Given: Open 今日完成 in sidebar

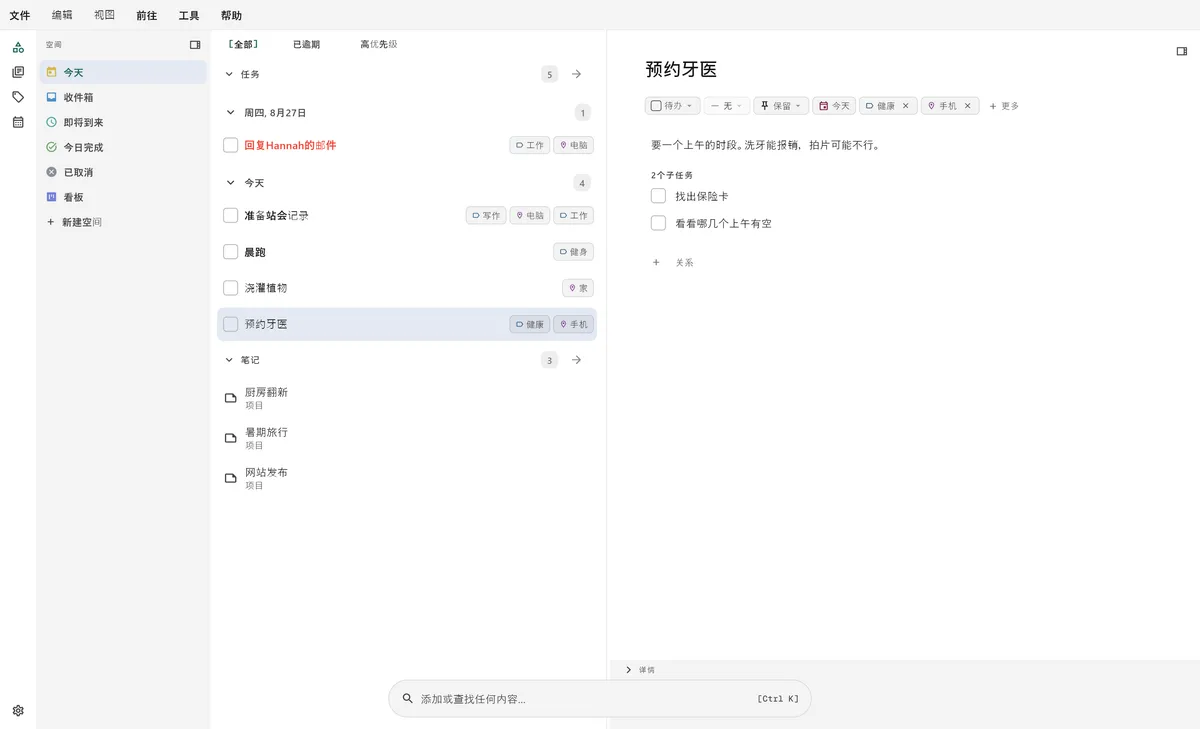Looking at the screenshot, I should pyautogui.click(x=123, y=147).
